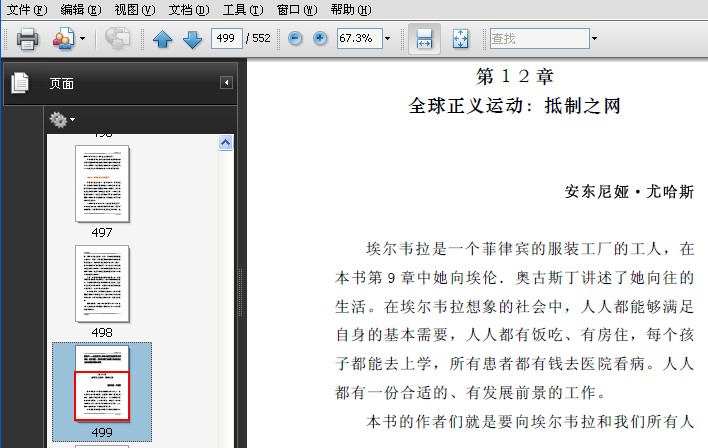Image resolution: width=708 pixels, height=448 pixels.
Task: Click the 查找 search field
Action: (540, 38)
